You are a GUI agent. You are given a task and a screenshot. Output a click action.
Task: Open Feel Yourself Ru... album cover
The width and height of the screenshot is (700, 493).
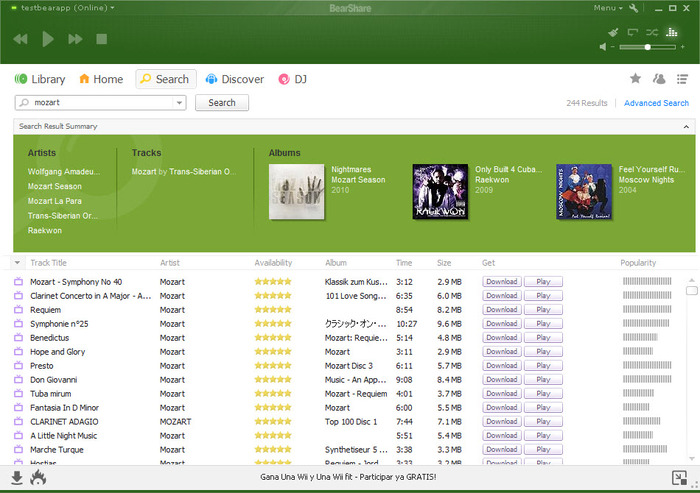584,192
